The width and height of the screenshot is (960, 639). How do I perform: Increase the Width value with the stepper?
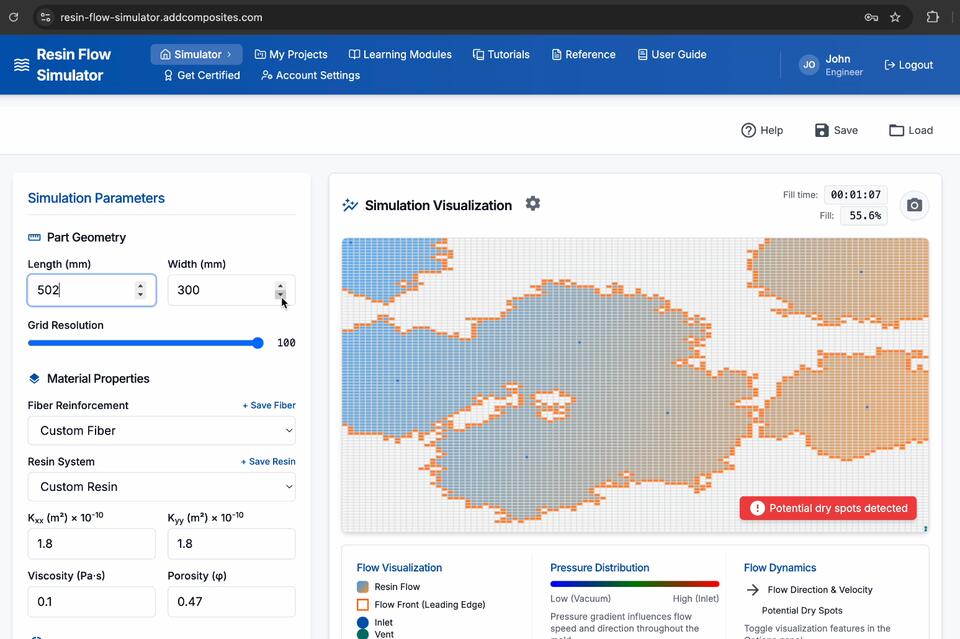[x=280, y=286]
